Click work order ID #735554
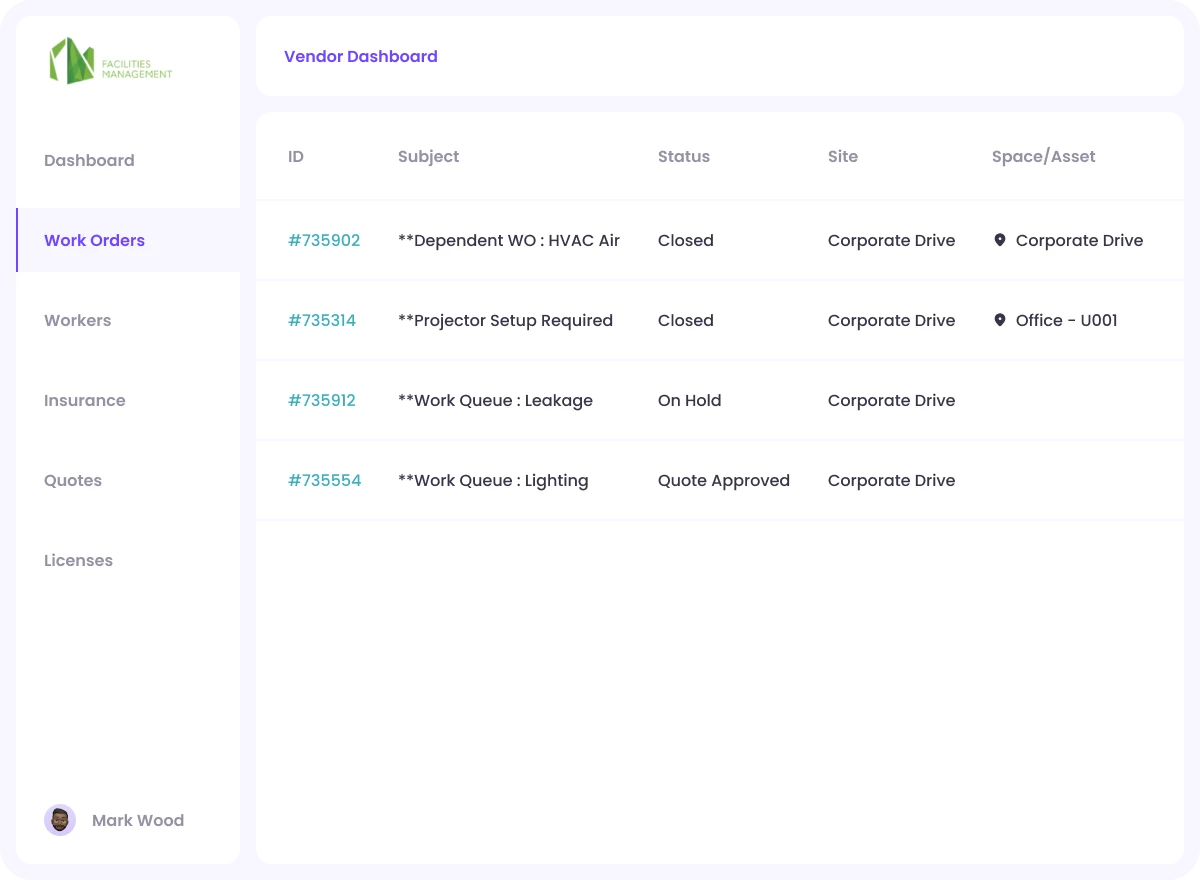Image resolution: width=1200 pixels, height=880 pixels. (x=324, y=480)
